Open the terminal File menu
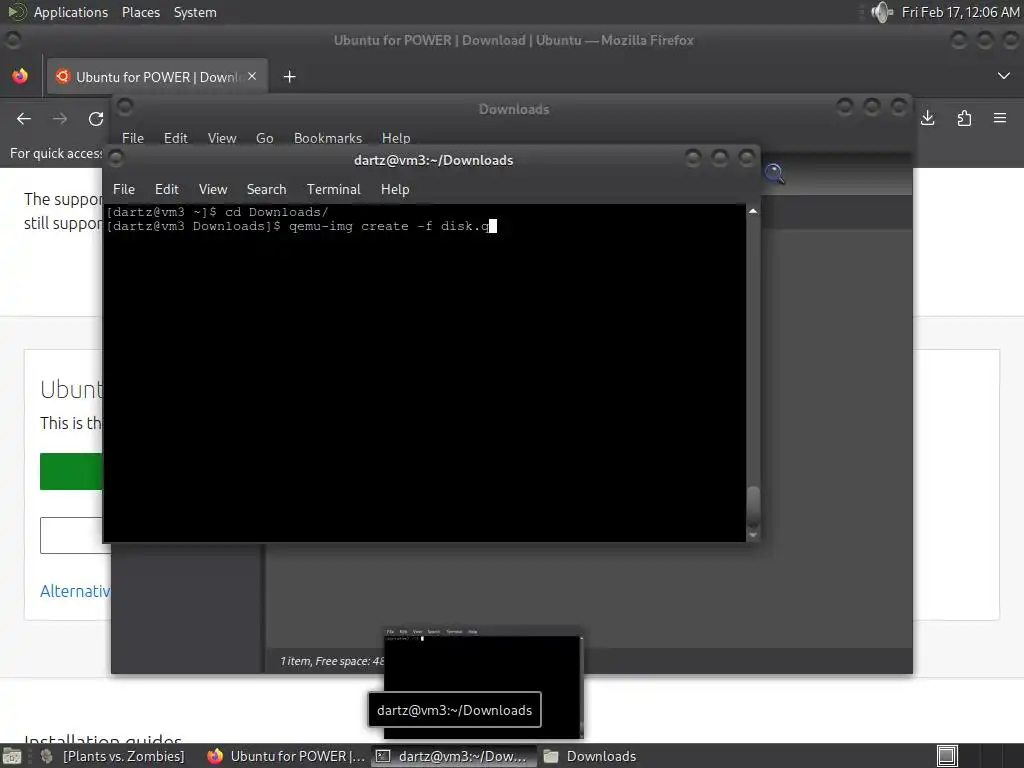The width and height of the screenshot is (1024, 768). [x=124, y=189]
